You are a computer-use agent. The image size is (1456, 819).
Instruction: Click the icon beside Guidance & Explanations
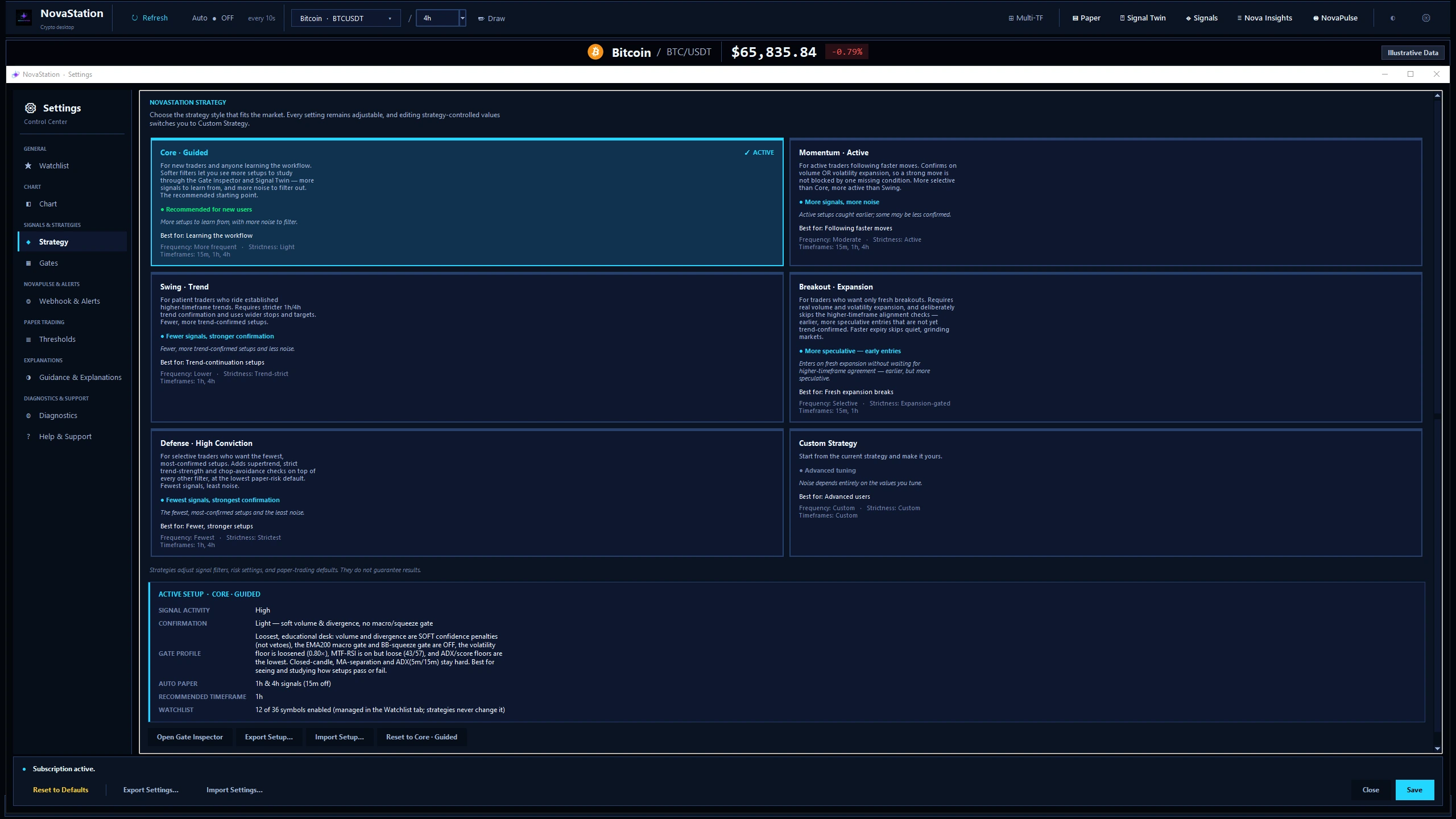click(28, 378)
